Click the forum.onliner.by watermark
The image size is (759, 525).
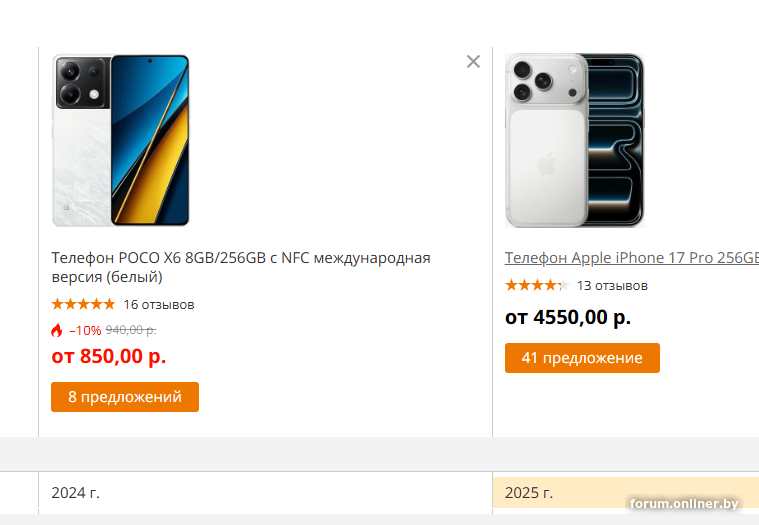[x=687, y=503]
